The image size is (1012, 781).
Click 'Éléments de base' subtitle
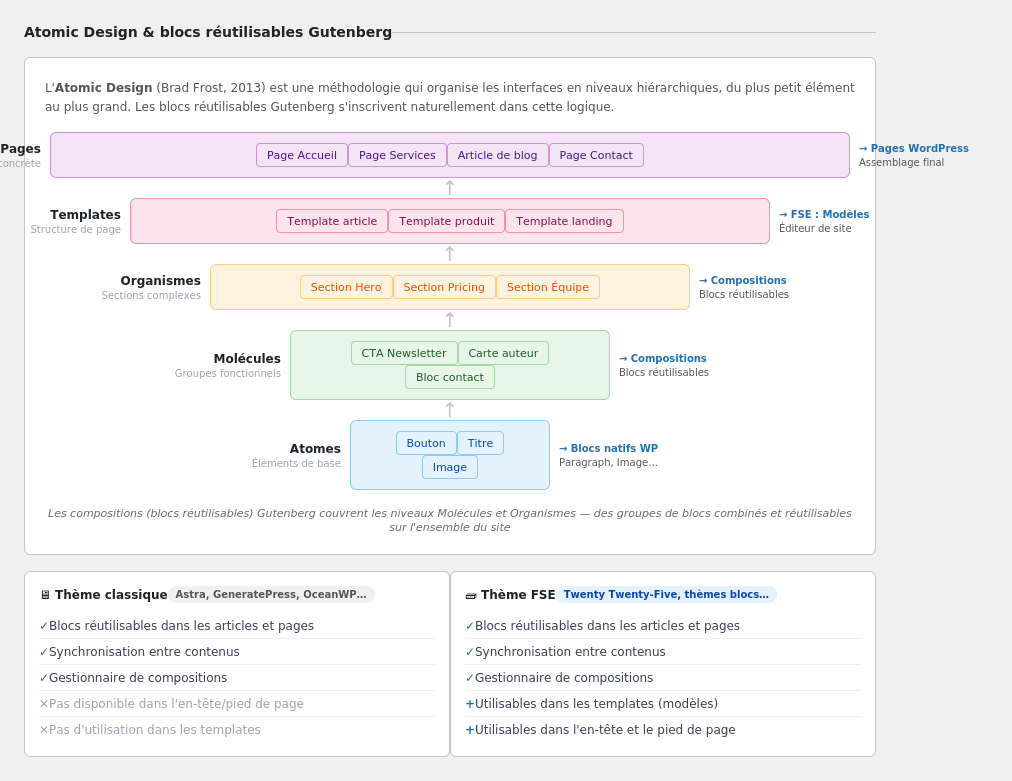click(x=296, y=463)
